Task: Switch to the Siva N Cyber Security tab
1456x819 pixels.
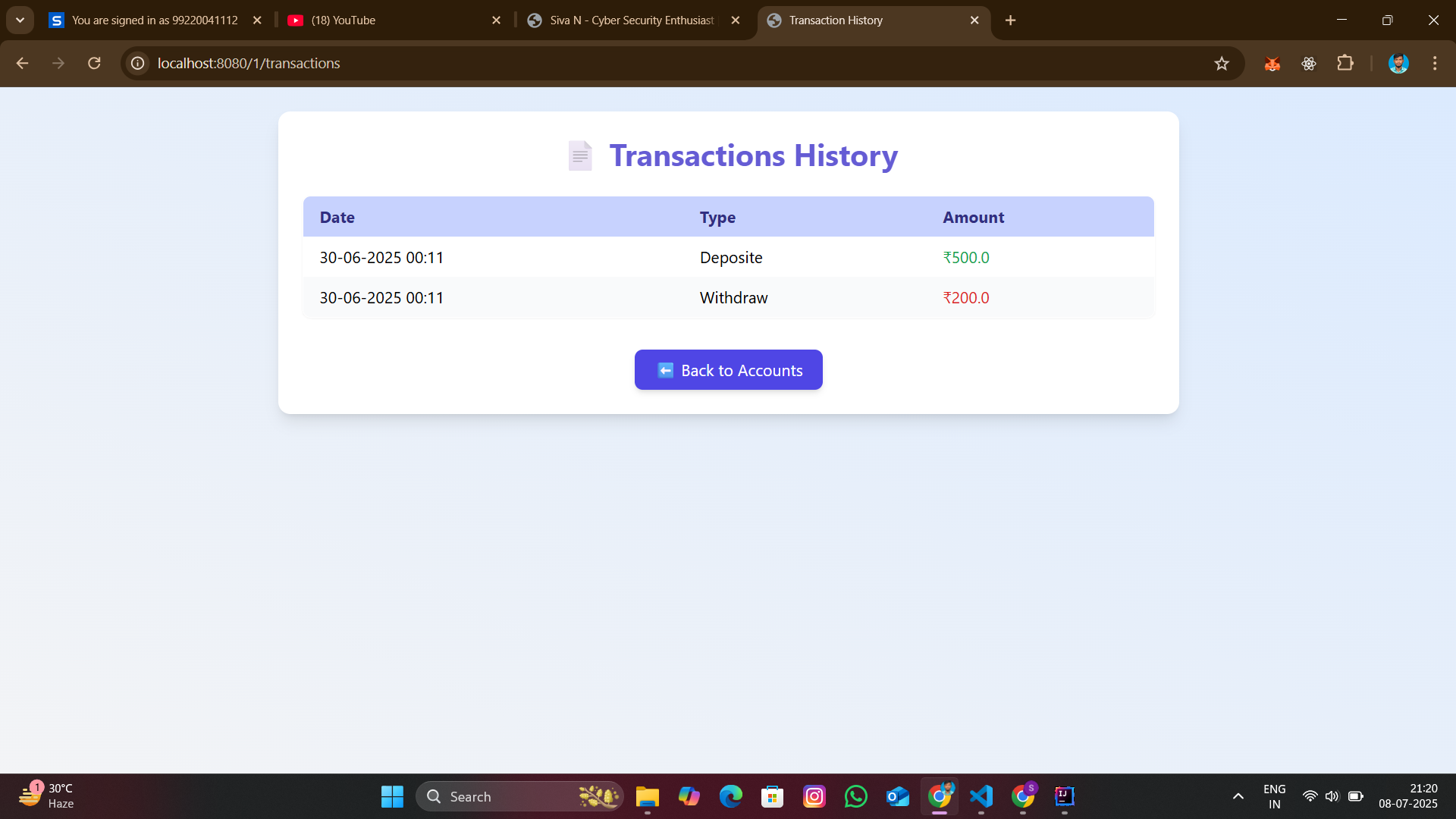Action: [x=633, y=20]
